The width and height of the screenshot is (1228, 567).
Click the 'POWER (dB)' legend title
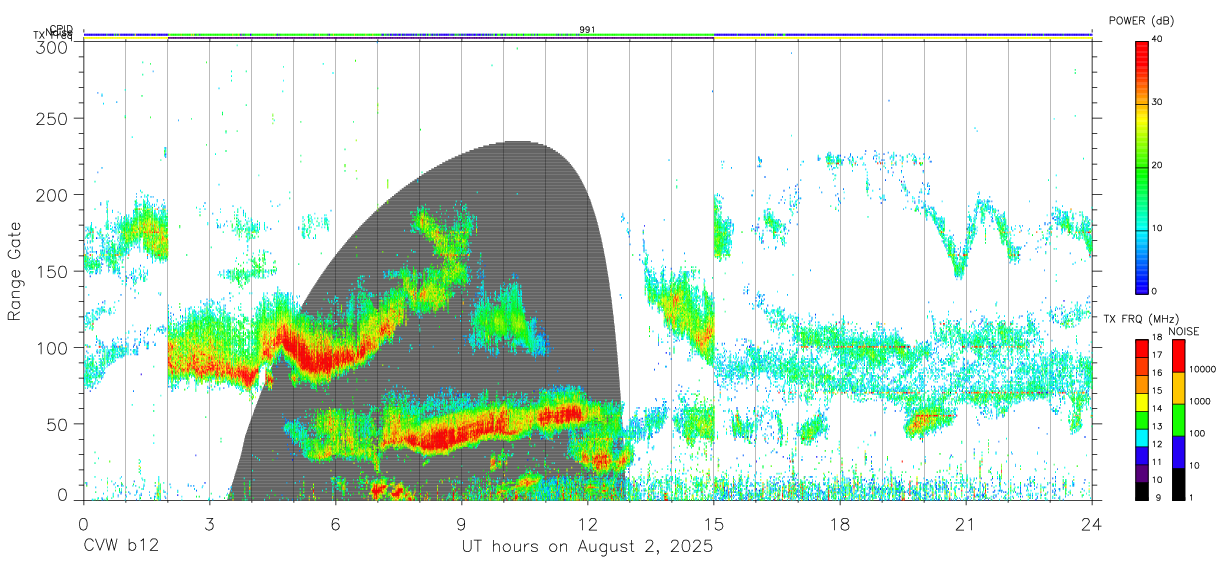coord(1142,20)
